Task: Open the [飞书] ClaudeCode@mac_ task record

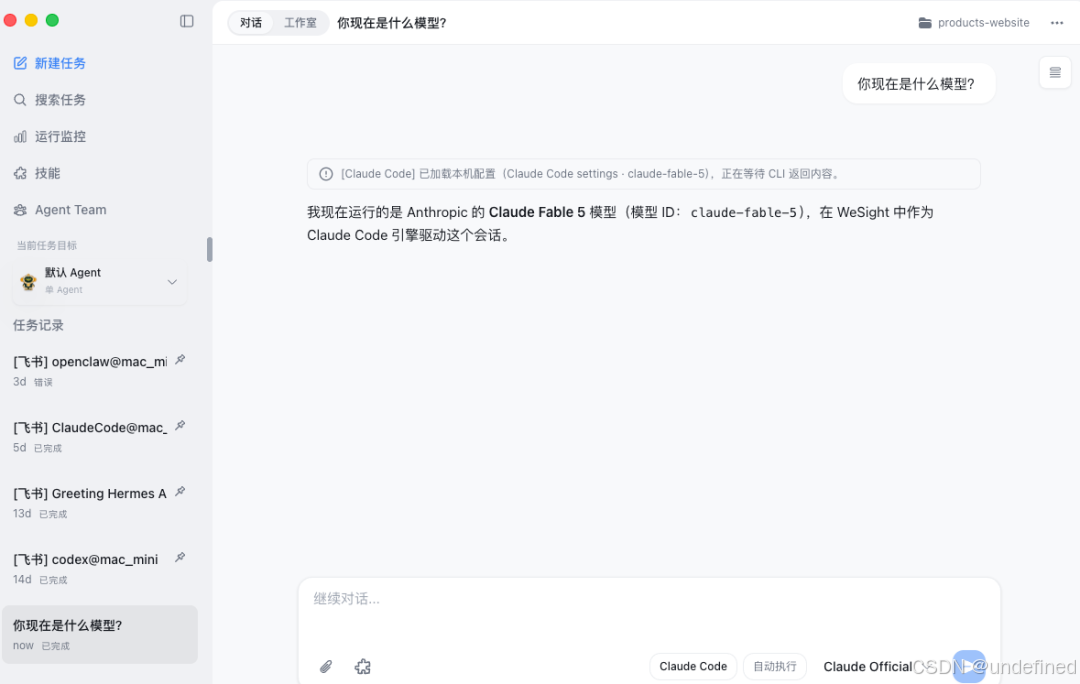Action: click(x=99, y=437)
